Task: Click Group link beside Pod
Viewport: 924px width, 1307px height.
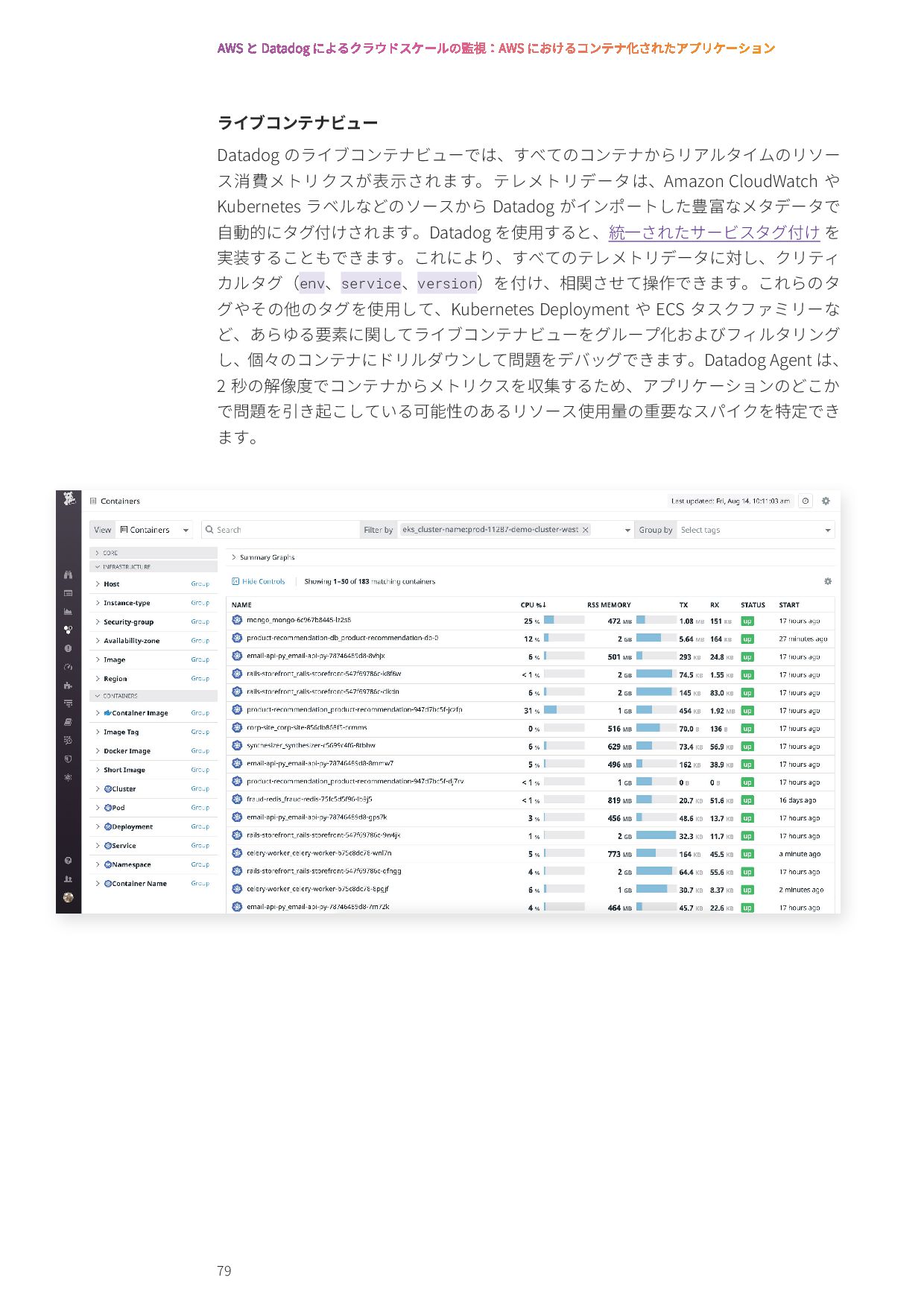Action: tap(200, 808)
